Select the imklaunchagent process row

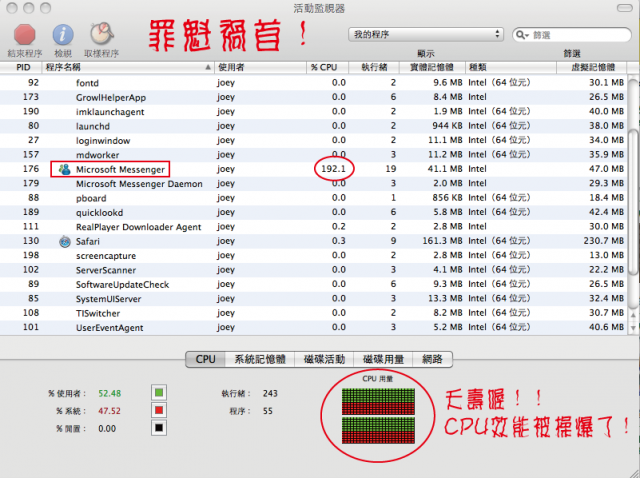pyautogui.click(x=313, y=111)
